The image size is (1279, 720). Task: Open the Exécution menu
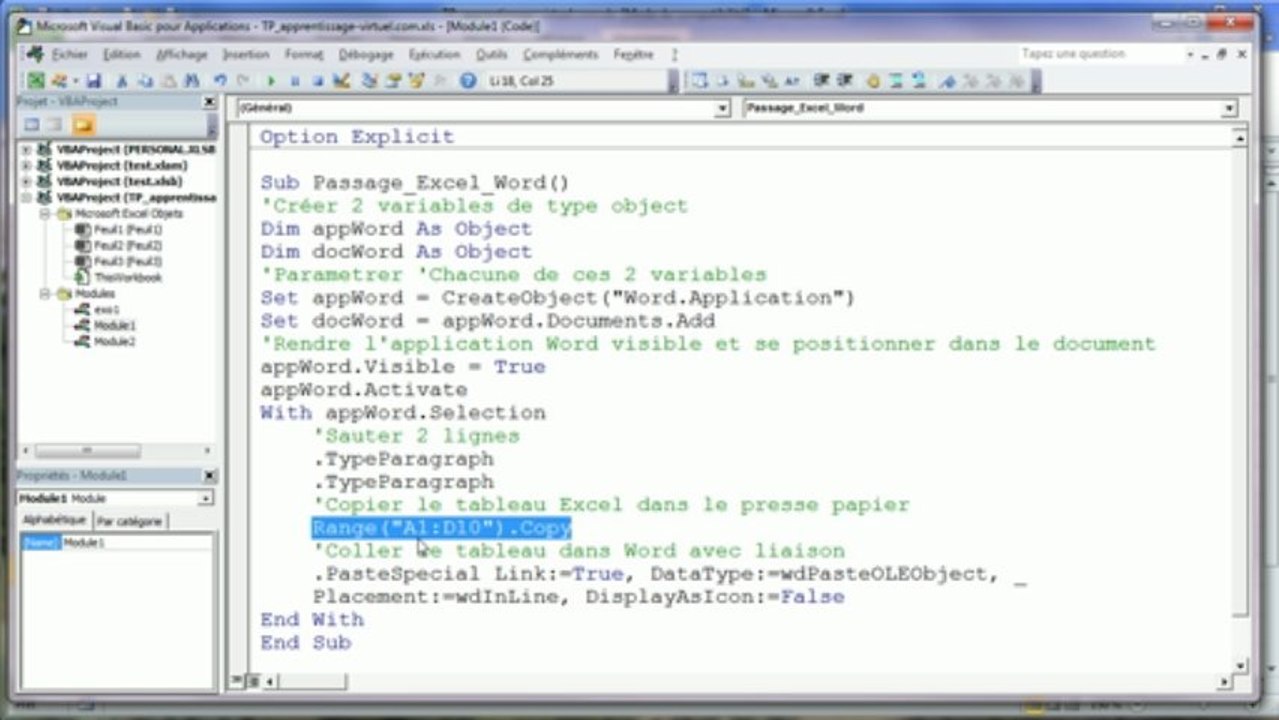(x=434, y=55)
